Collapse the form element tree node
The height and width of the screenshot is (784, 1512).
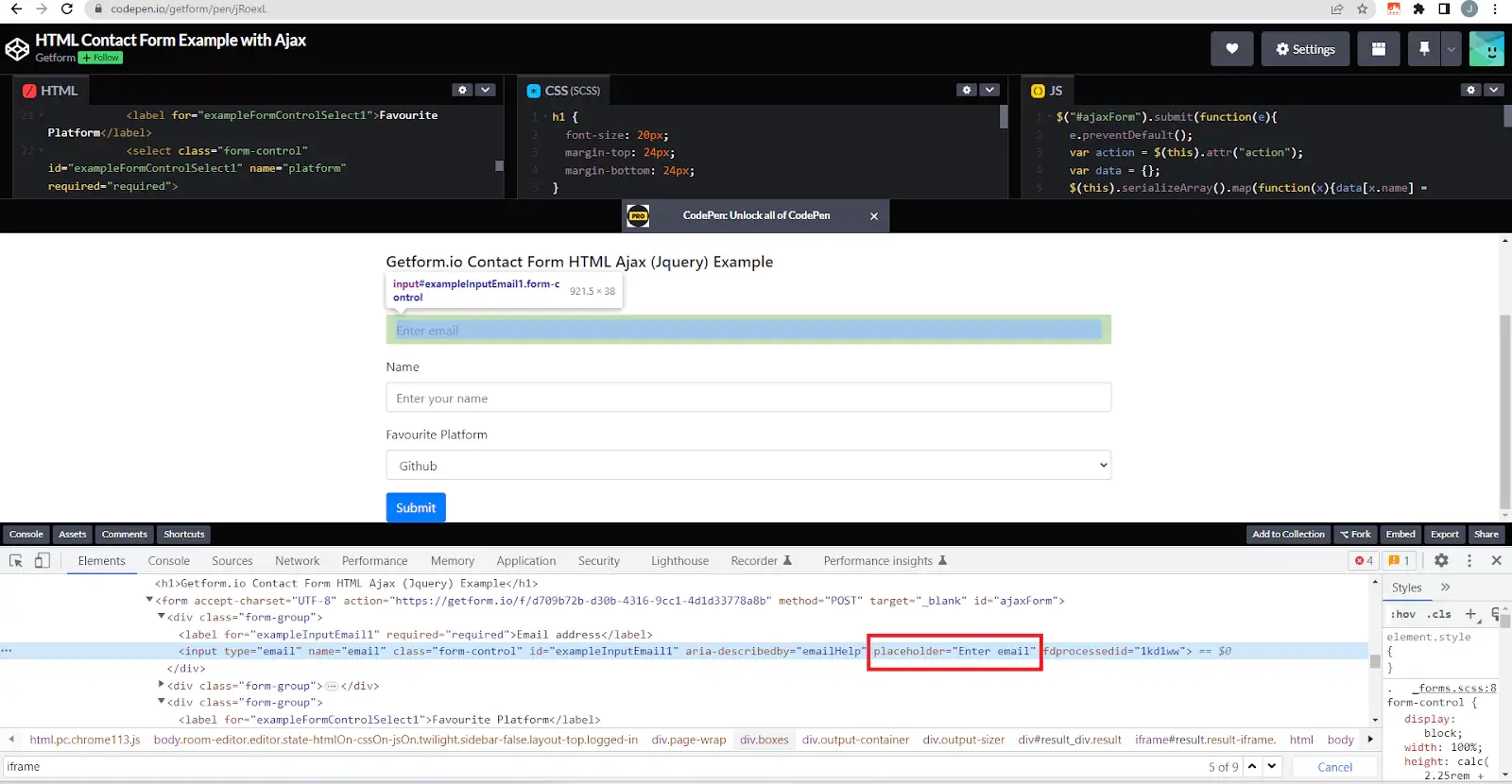pos(149,600)
